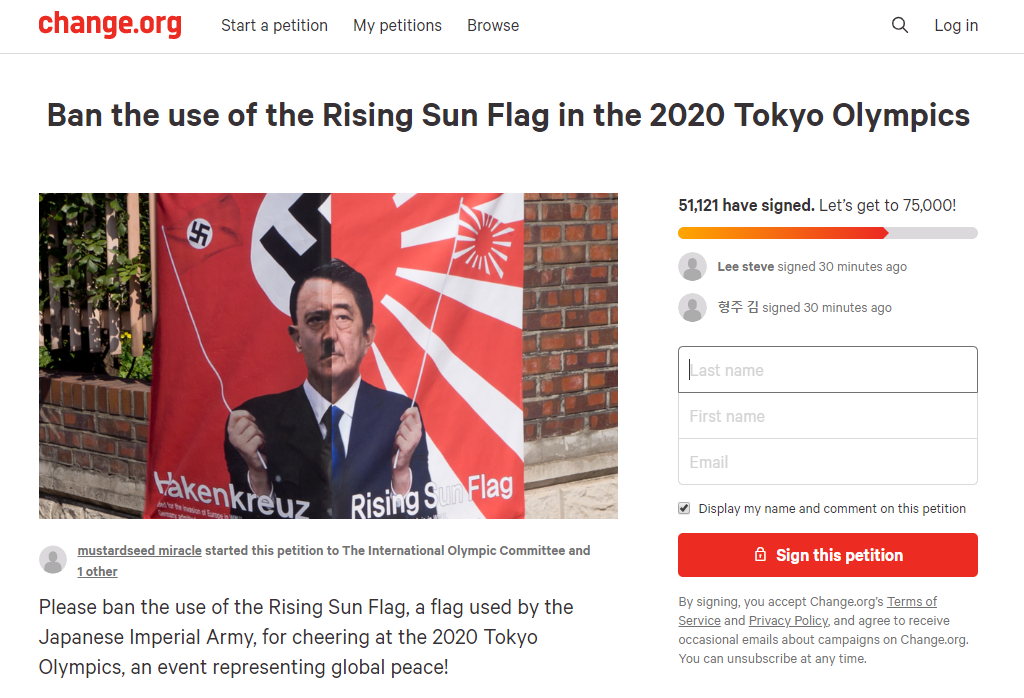Click into the Last name field
This screenshot has width=1024, height=698.
828,369
